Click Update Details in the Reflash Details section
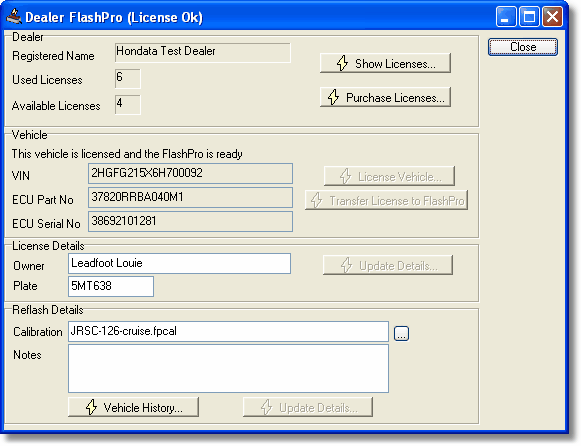 308,407
